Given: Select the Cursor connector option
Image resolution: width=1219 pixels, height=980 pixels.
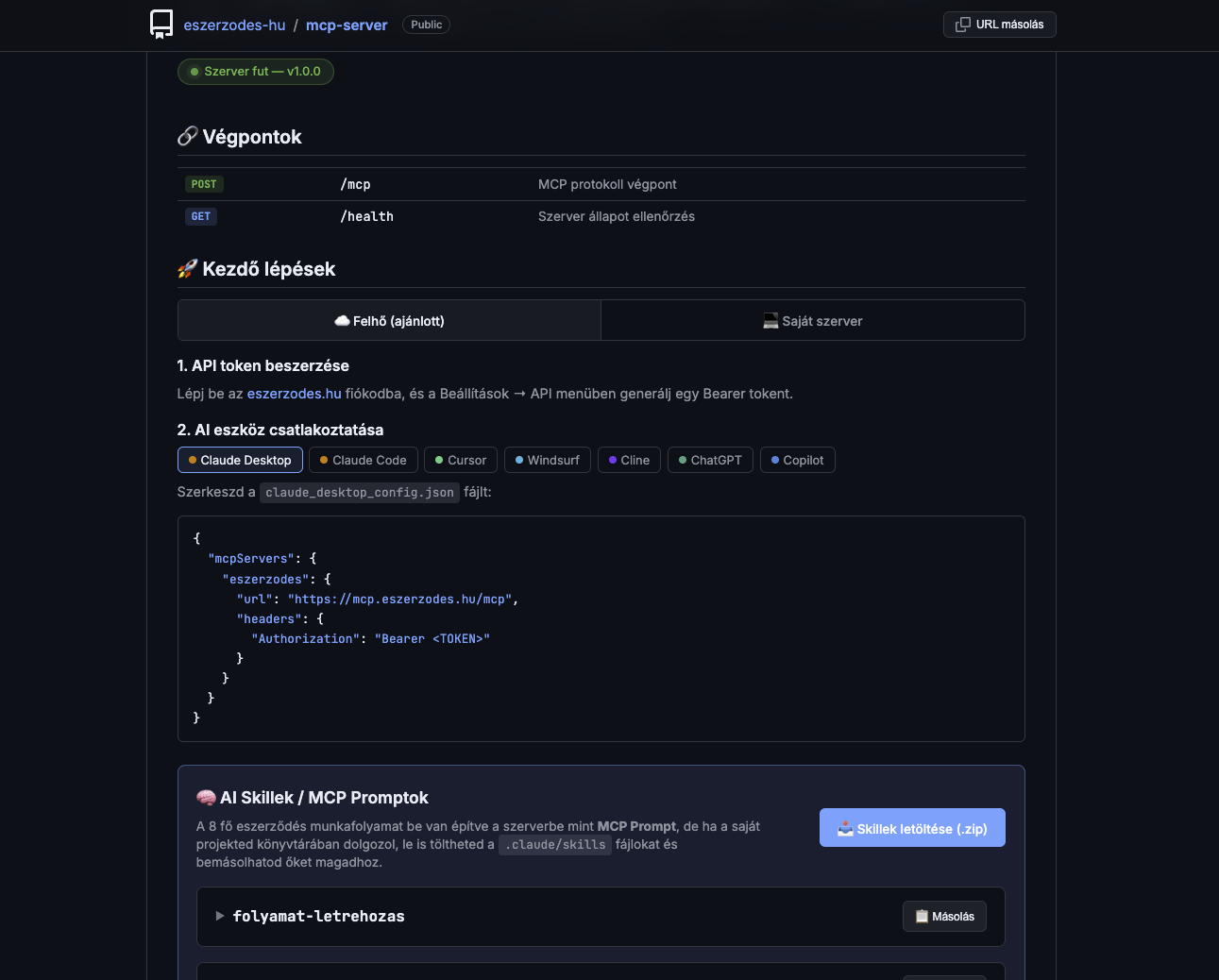Looking at the screenshot, I should click(x=460, y=460).
